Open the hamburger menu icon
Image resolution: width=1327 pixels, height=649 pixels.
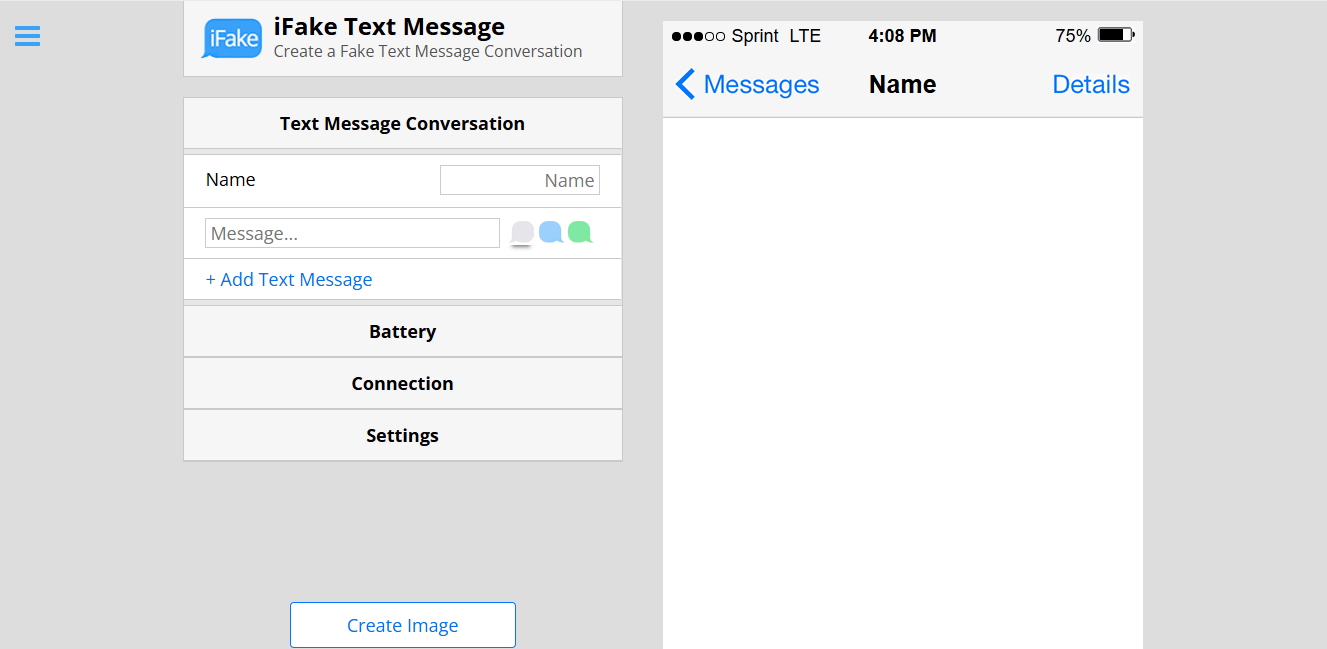(x=27, y=36)
